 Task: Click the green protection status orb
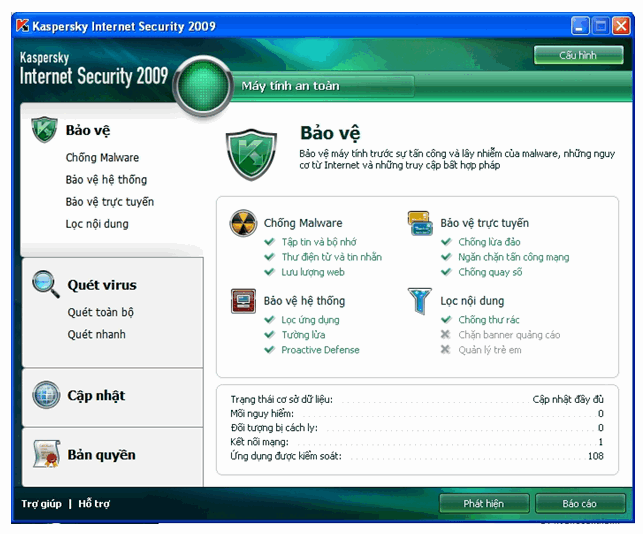[x=203, y=86]
